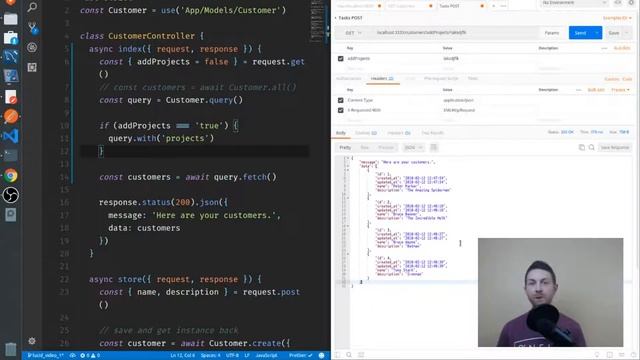The width and height of the screenshot is (640, 360).
Task: Switch to the Tasks POST request tab
Action: [x=462, y=6]
